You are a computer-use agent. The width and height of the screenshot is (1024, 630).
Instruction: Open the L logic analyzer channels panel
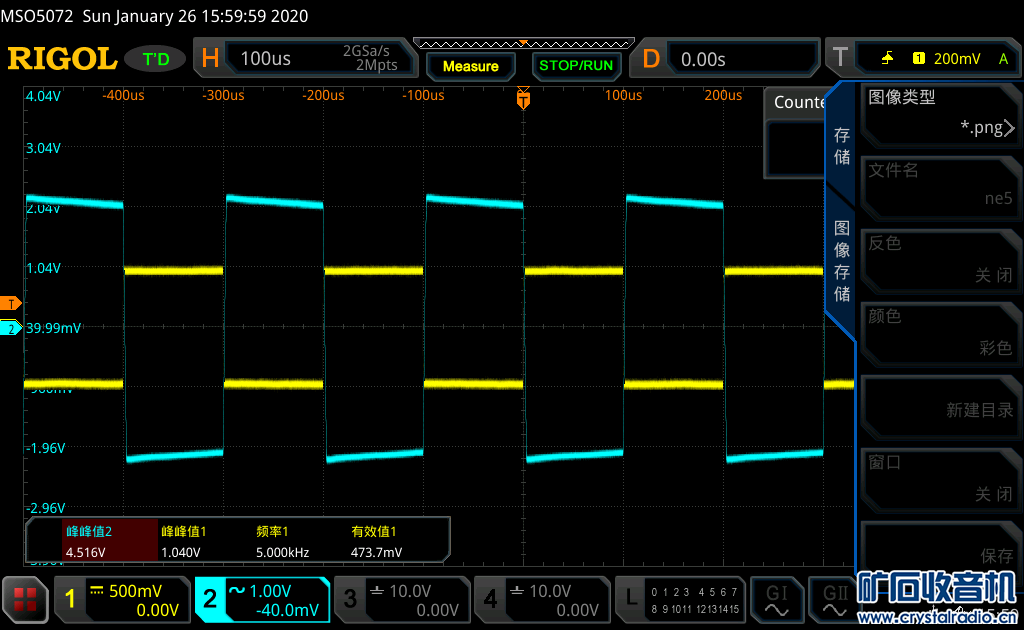pyautogui.click(x=682, y=599)
